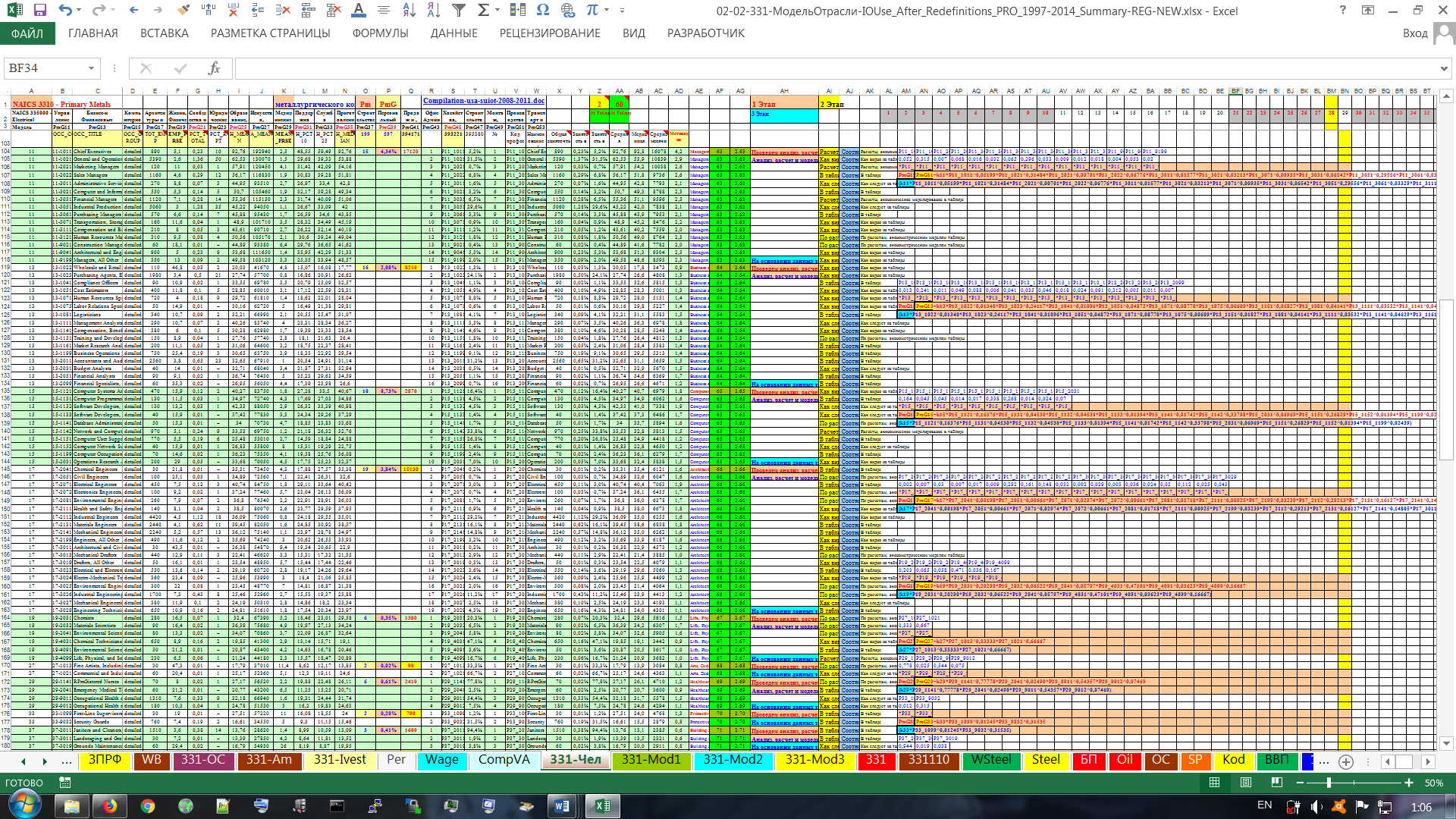Insert symbol using the Omega icon
This screenshot has width=1456, height=819.
542,11
